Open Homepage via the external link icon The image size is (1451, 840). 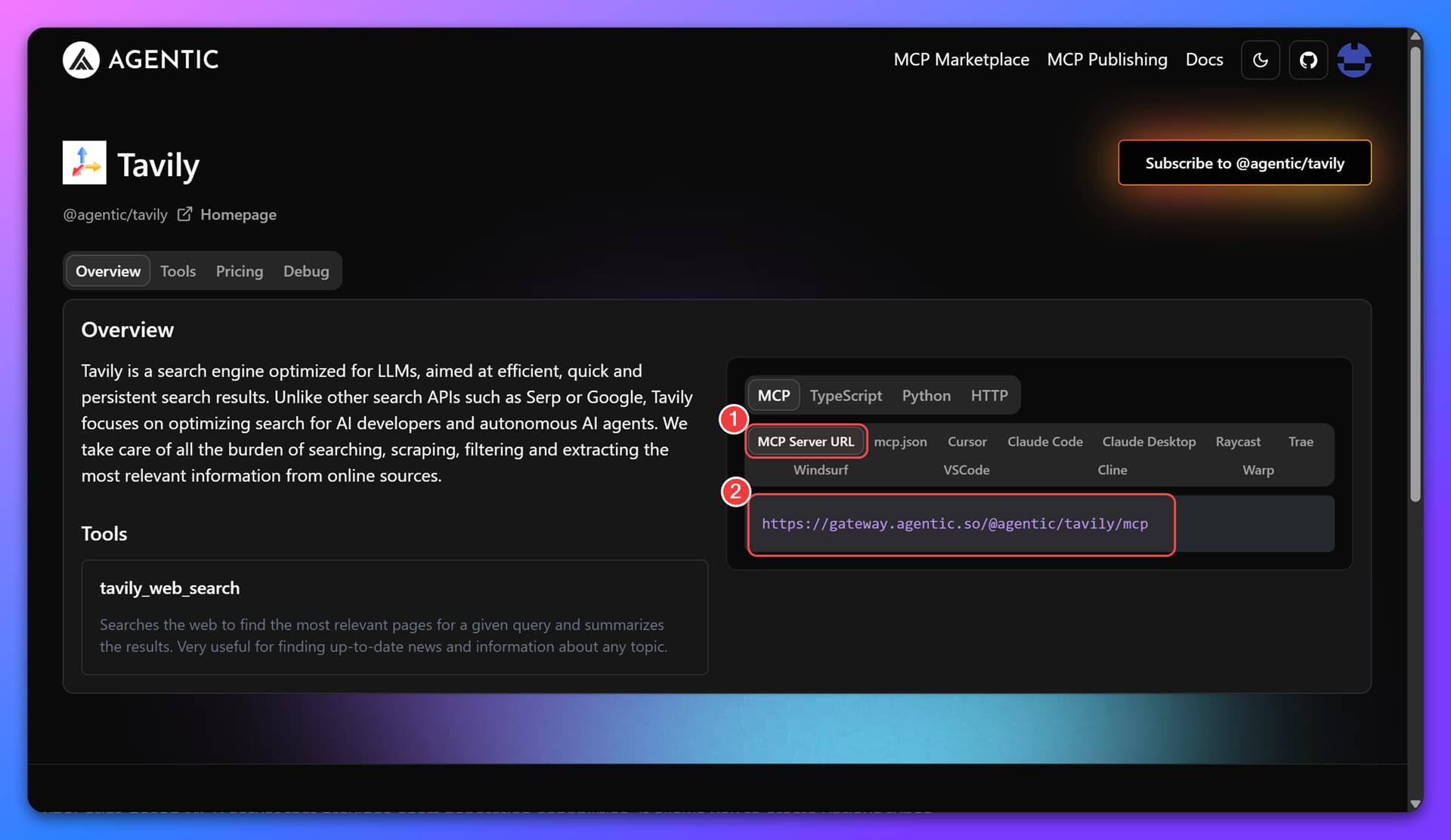click(184, 214)
